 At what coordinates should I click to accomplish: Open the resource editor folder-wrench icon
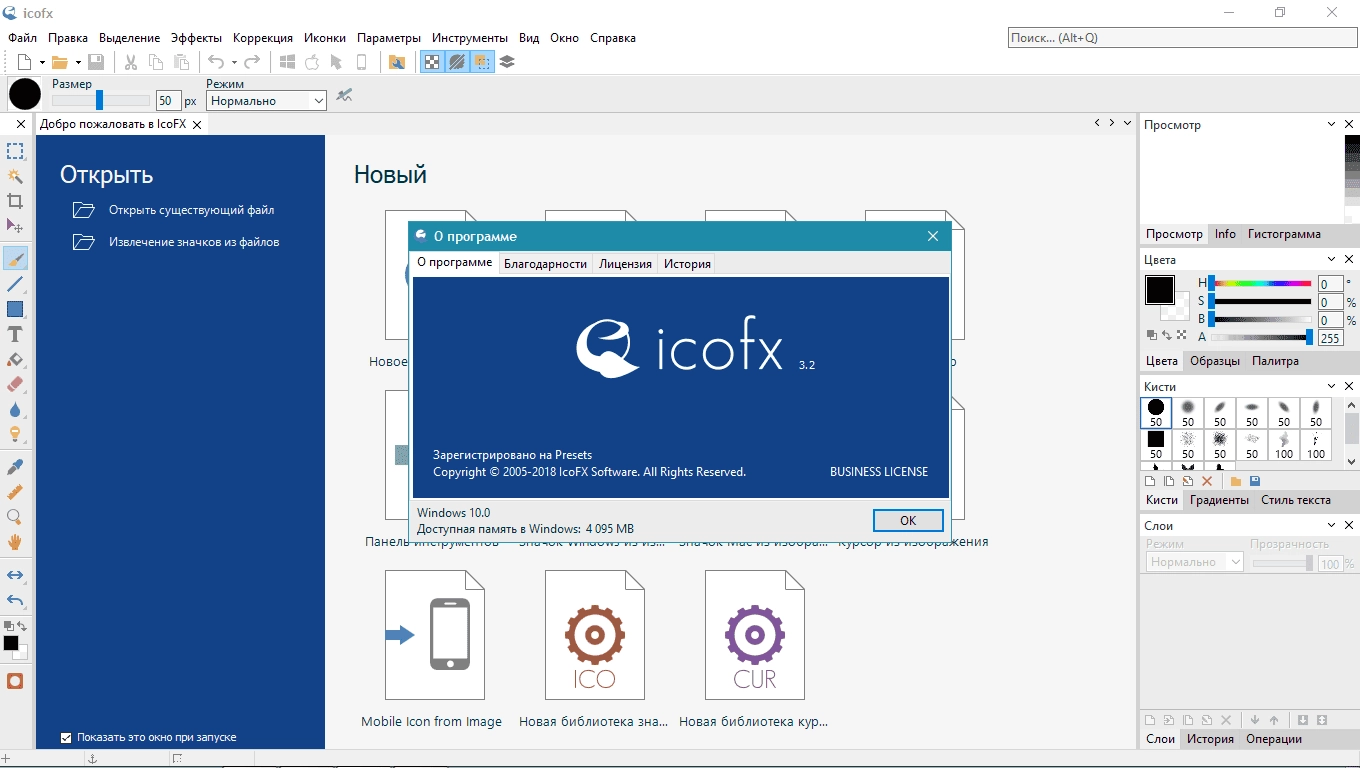tap(397, 62)
